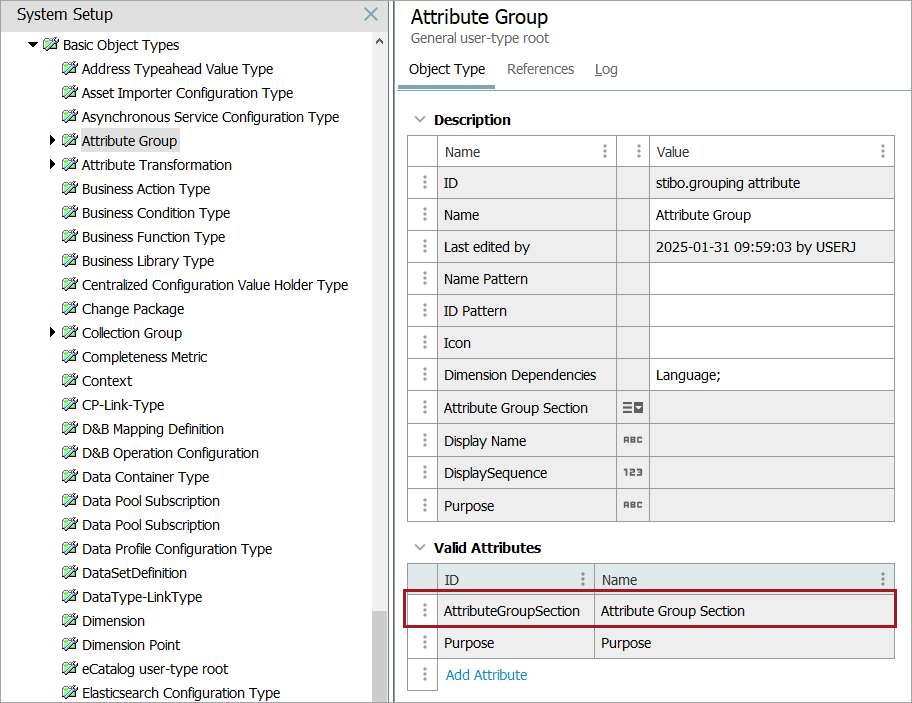Select the DataType-LinkType tree item
The image size is (912, 703).
click(142, 597)
